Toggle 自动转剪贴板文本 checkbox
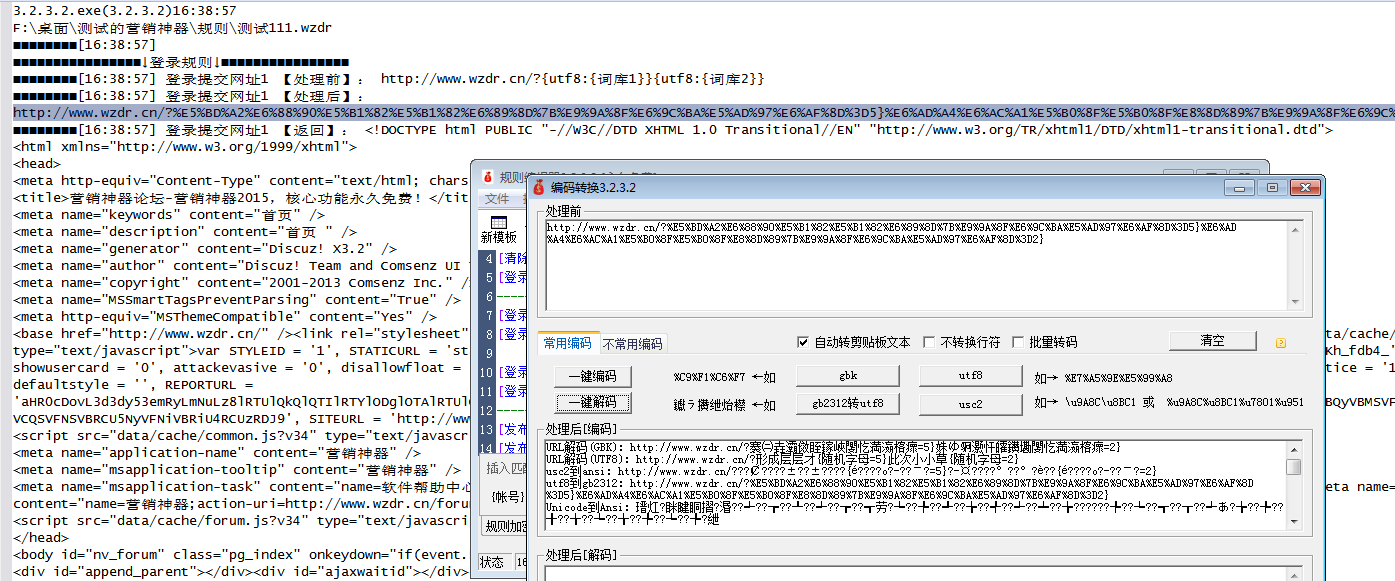The height and width of the screenshot is (581, 1395). coord(802,342)
